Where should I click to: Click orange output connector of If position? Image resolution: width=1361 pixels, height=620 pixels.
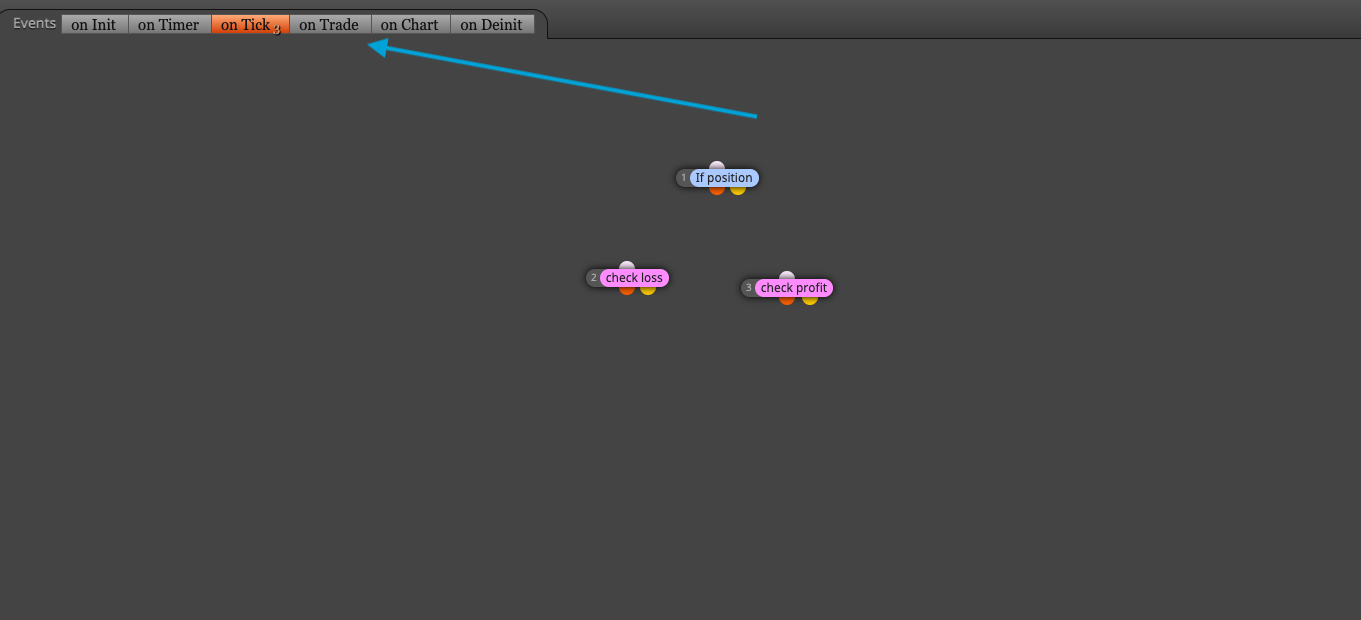[x=717, y=190]
